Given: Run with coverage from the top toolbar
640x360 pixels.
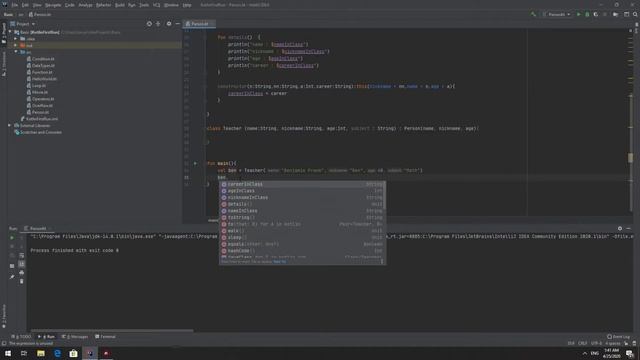Looking at the screenshot, I should click(596, 14).
